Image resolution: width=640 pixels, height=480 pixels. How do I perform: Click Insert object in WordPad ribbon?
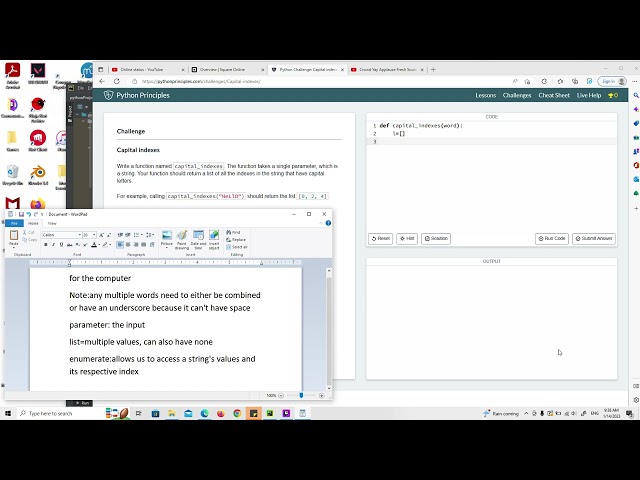(x=214, y=240)
